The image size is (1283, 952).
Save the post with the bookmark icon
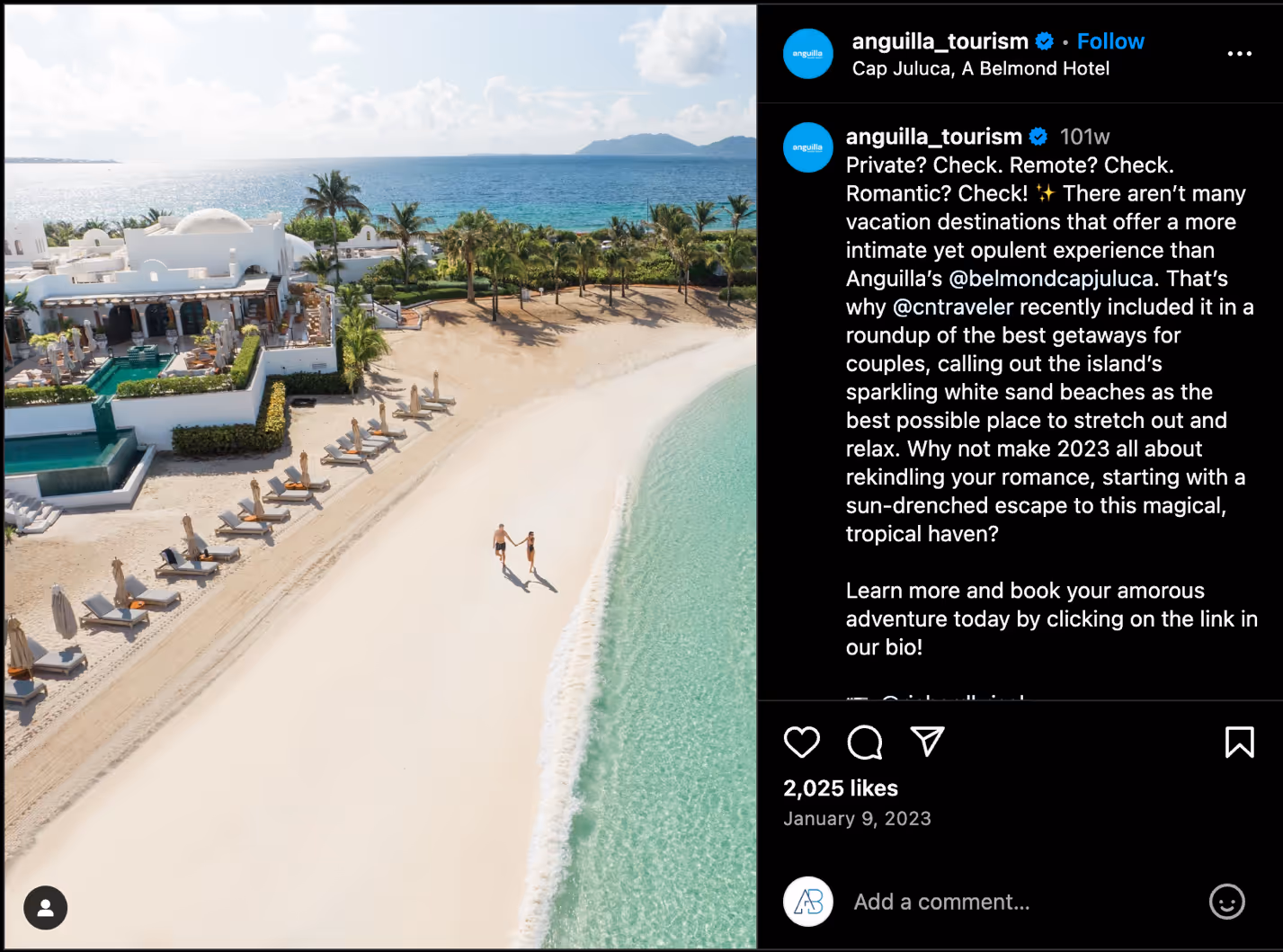(x=1239, y=743)
